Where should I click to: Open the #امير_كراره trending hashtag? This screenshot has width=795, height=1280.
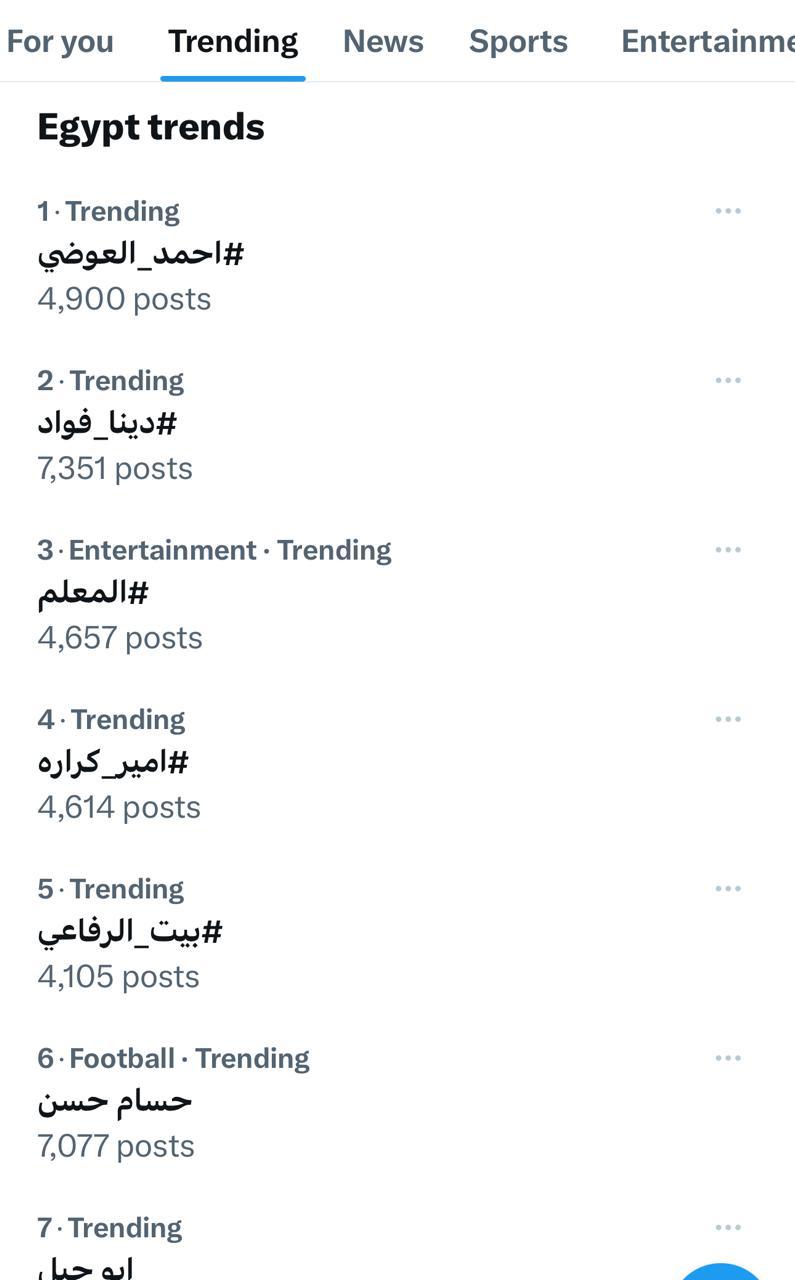click(113, 763)
